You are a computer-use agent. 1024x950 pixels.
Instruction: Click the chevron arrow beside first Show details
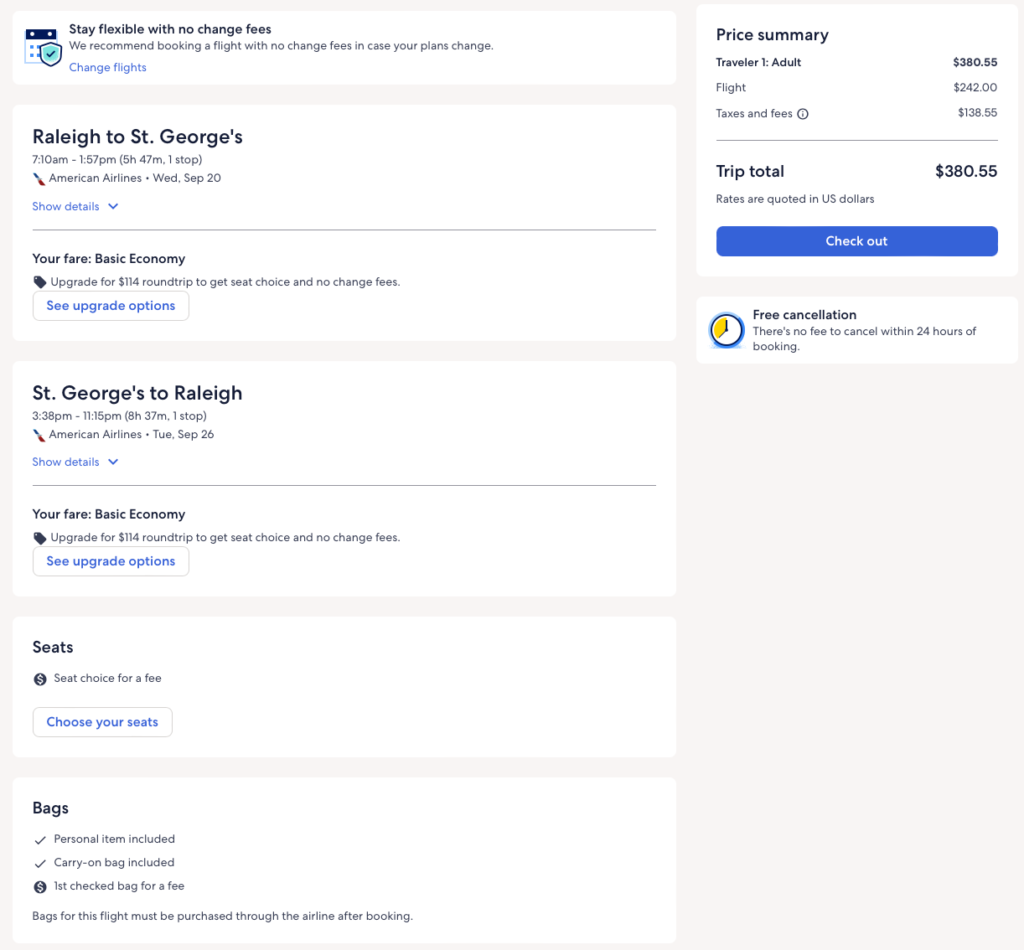[113, 207]
